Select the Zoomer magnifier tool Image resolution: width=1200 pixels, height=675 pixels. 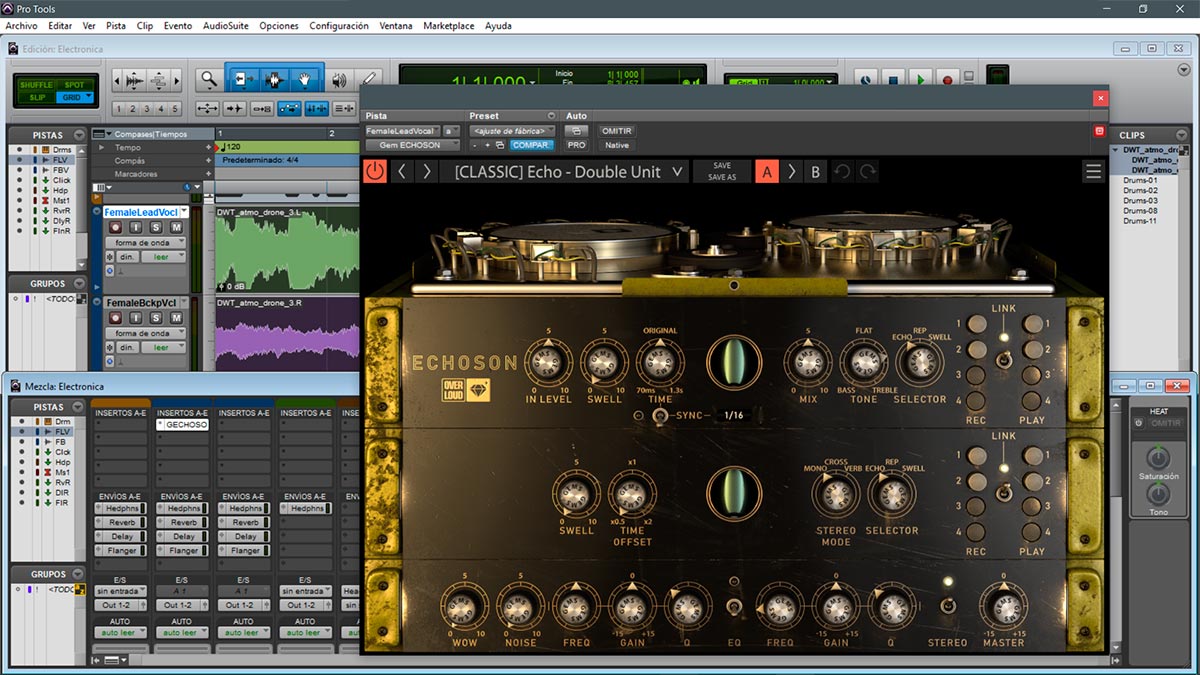click(x=208, y=80)
